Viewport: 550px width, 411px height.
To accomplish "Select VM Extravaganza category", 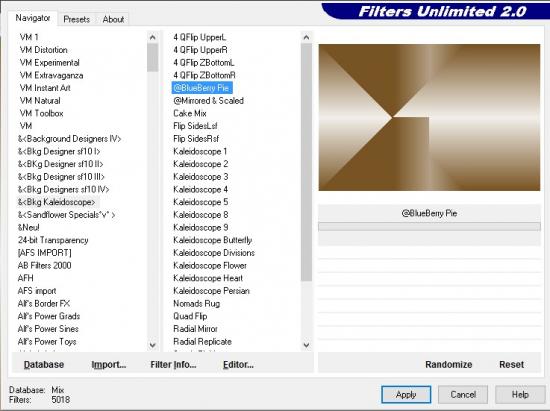I will click(52, 75).
